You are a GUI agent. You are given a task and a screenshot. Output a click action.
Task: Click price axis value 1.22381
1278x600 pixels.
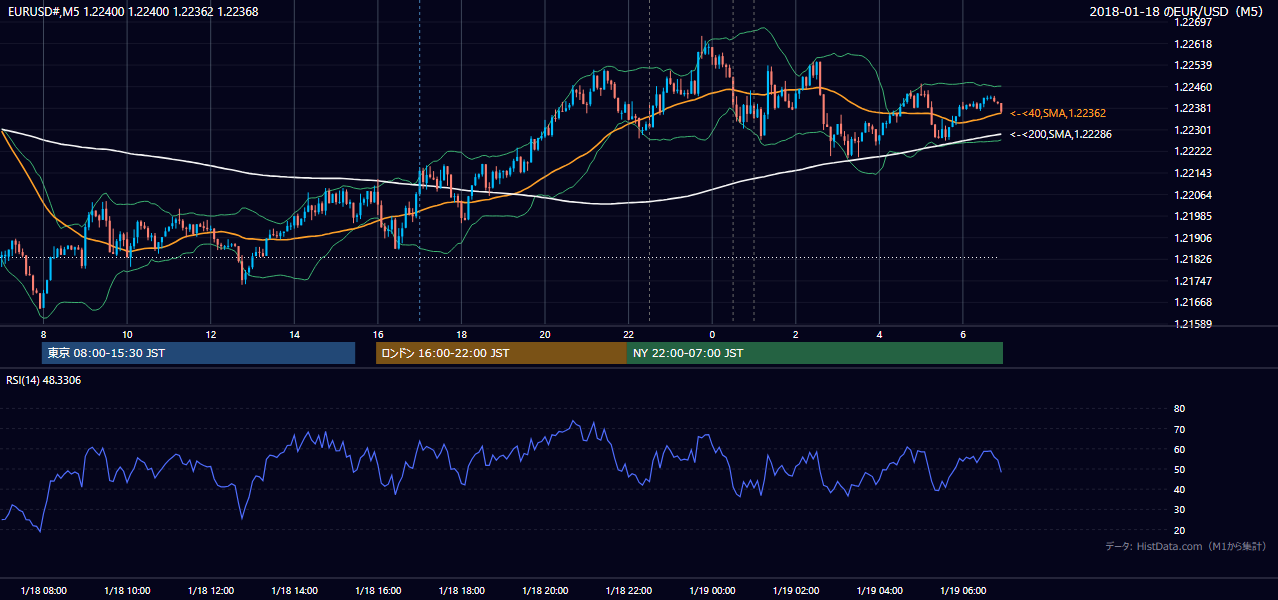(1194, 109)
